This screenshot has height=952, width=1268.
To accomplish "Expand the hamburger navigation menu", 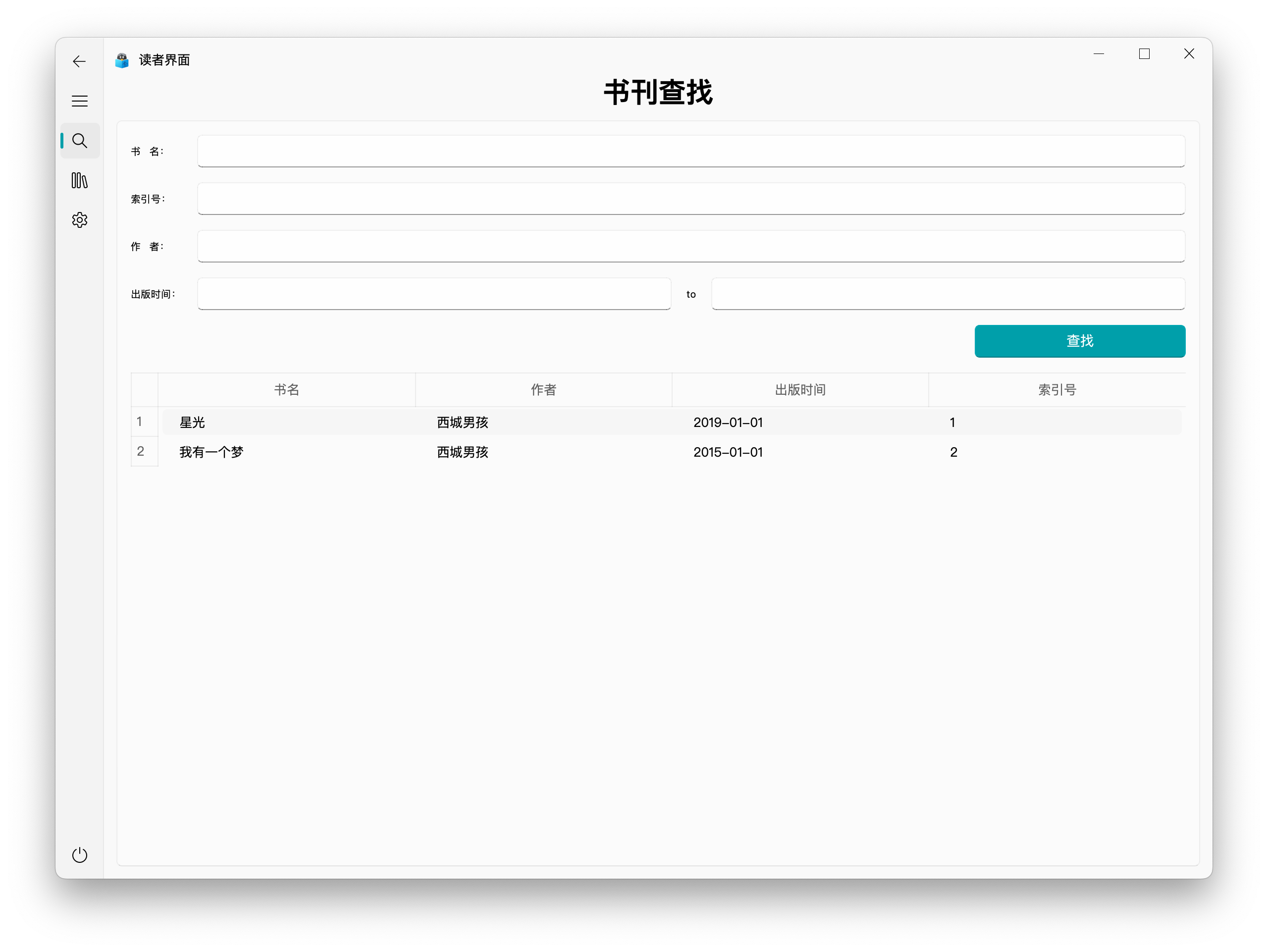I will pyautogui.click(x=79, y=102).
